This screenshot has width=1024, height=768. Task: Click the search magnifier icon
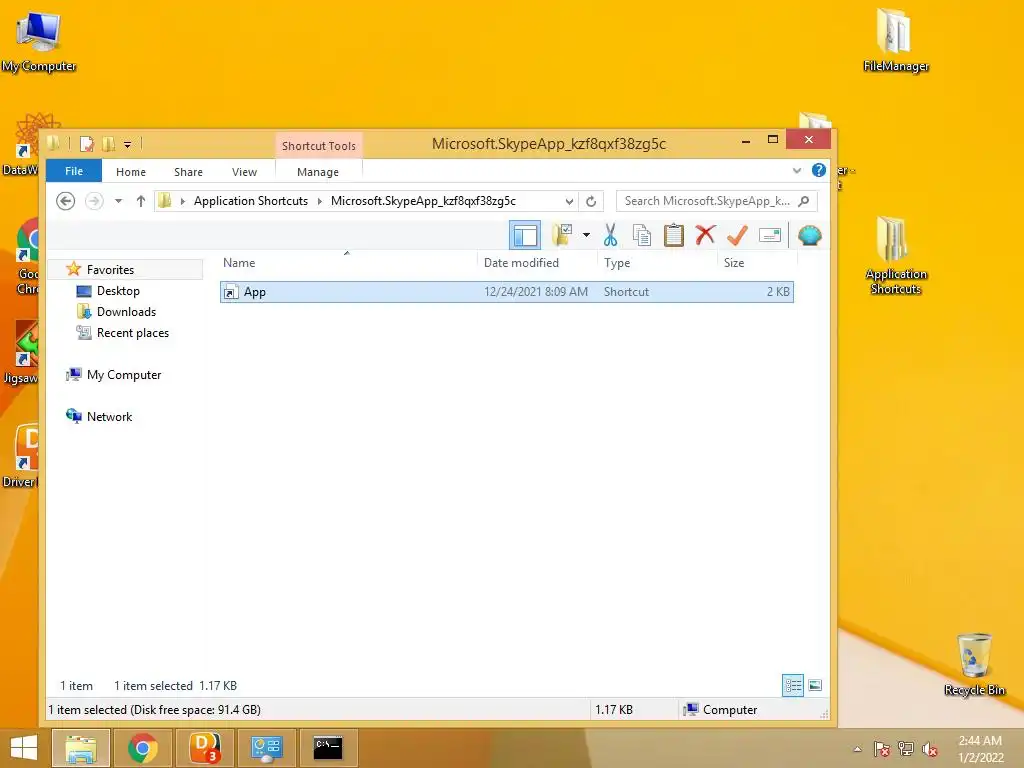click(x=804, y=201)
